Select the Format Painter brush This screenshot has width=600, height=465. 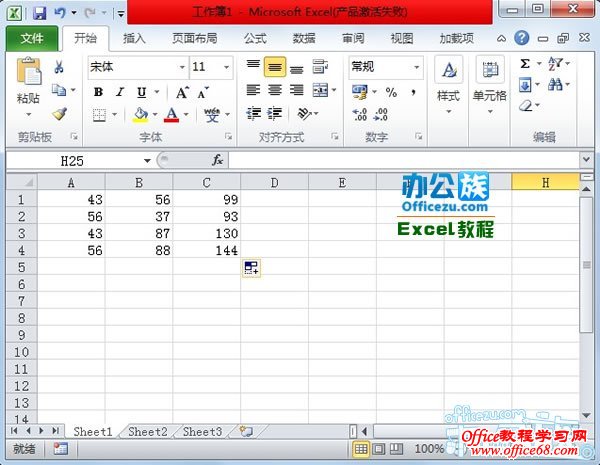pos(59,114)
